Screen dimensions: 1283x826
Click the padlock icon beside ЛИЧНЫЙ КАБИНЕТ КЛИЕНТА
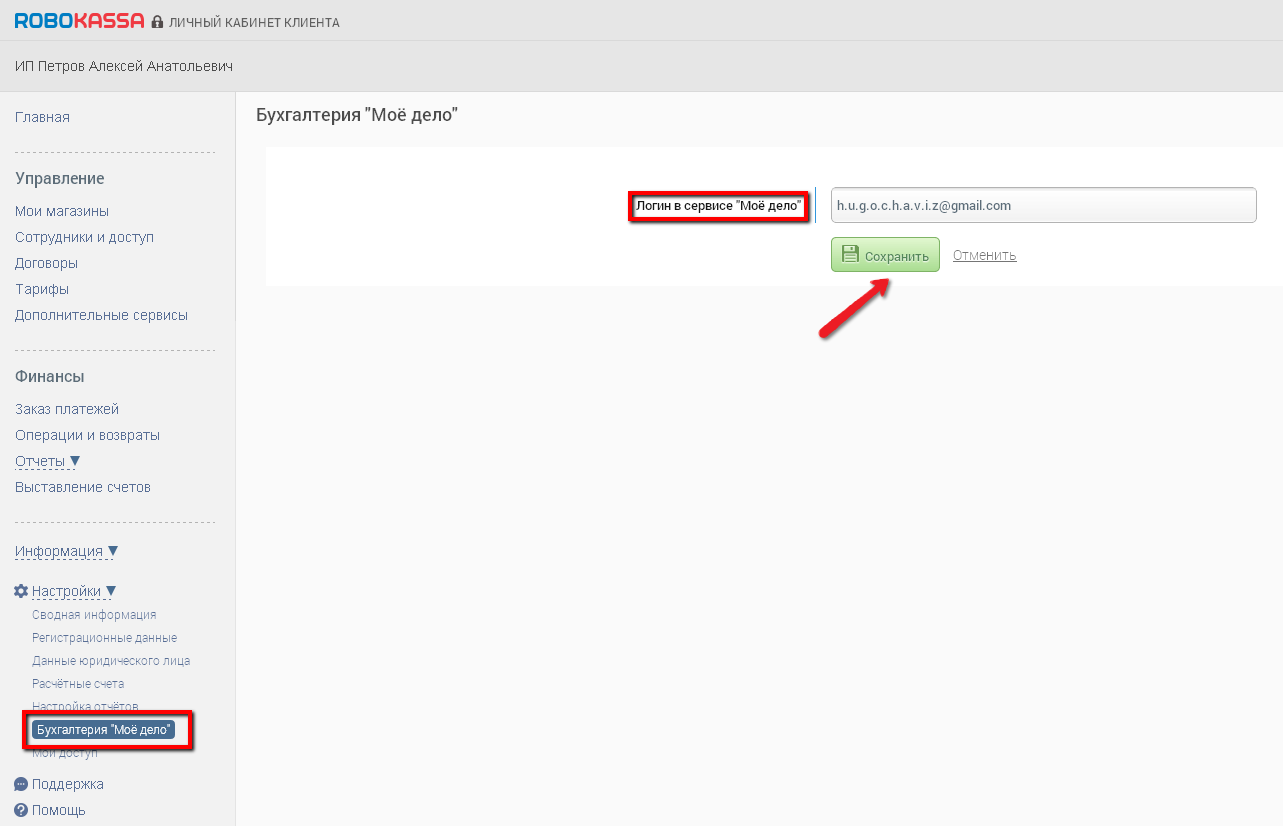pos(157,22)
